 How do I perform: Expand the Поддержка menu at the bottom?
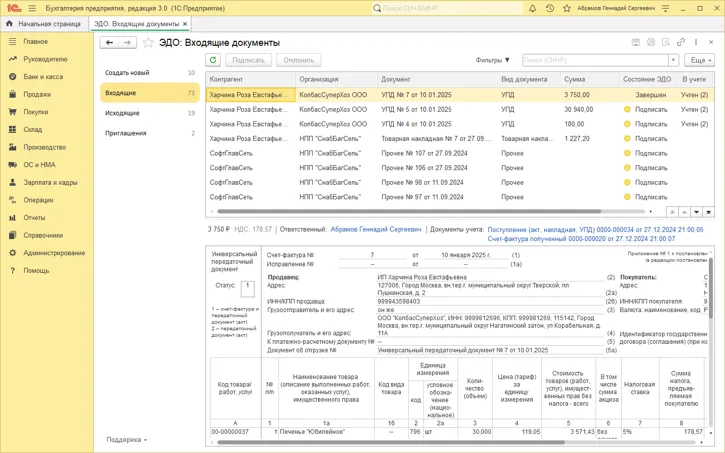(127, 440)
